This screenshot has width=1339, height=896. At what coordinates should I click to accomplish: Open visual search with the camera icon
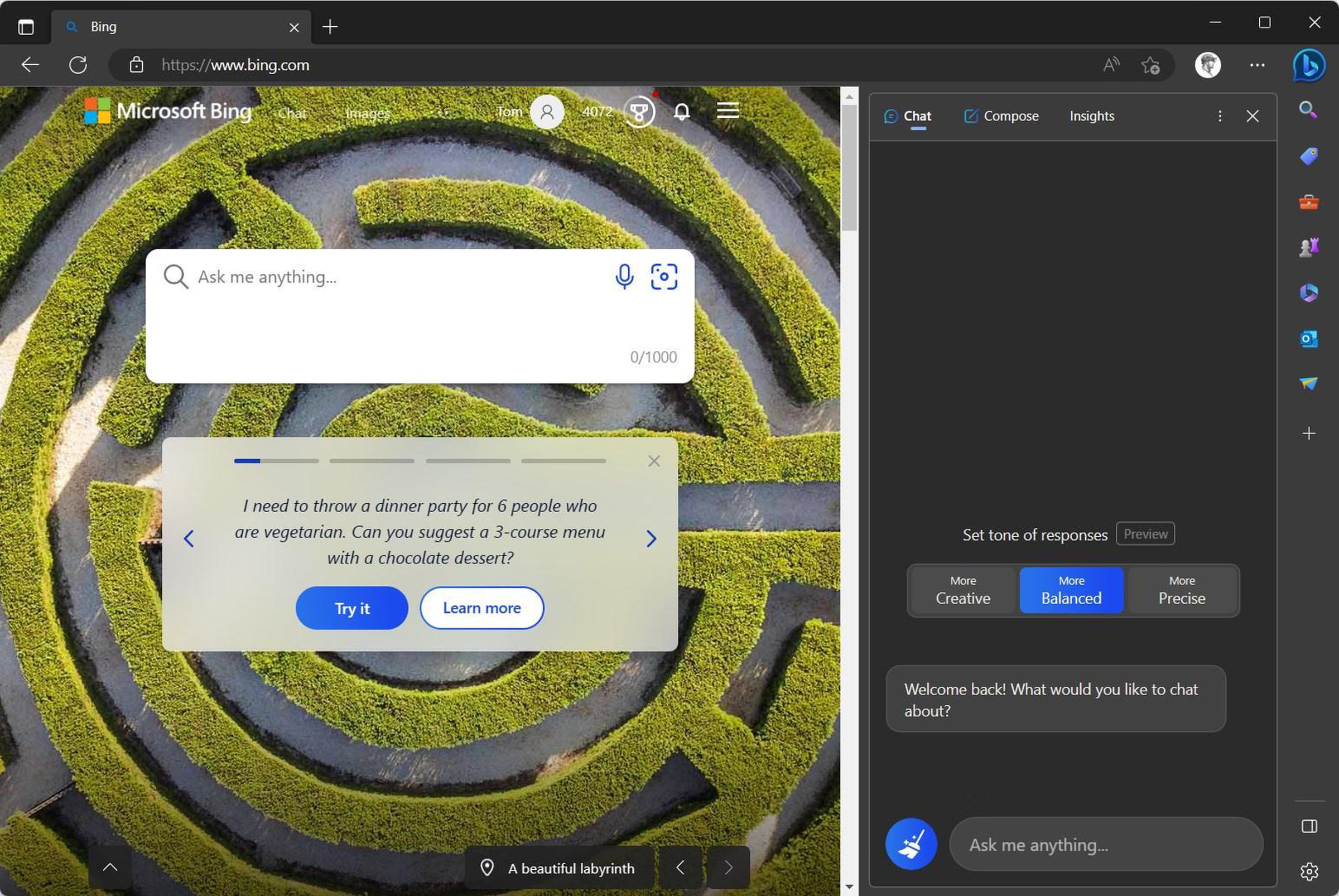click(664, 277)
